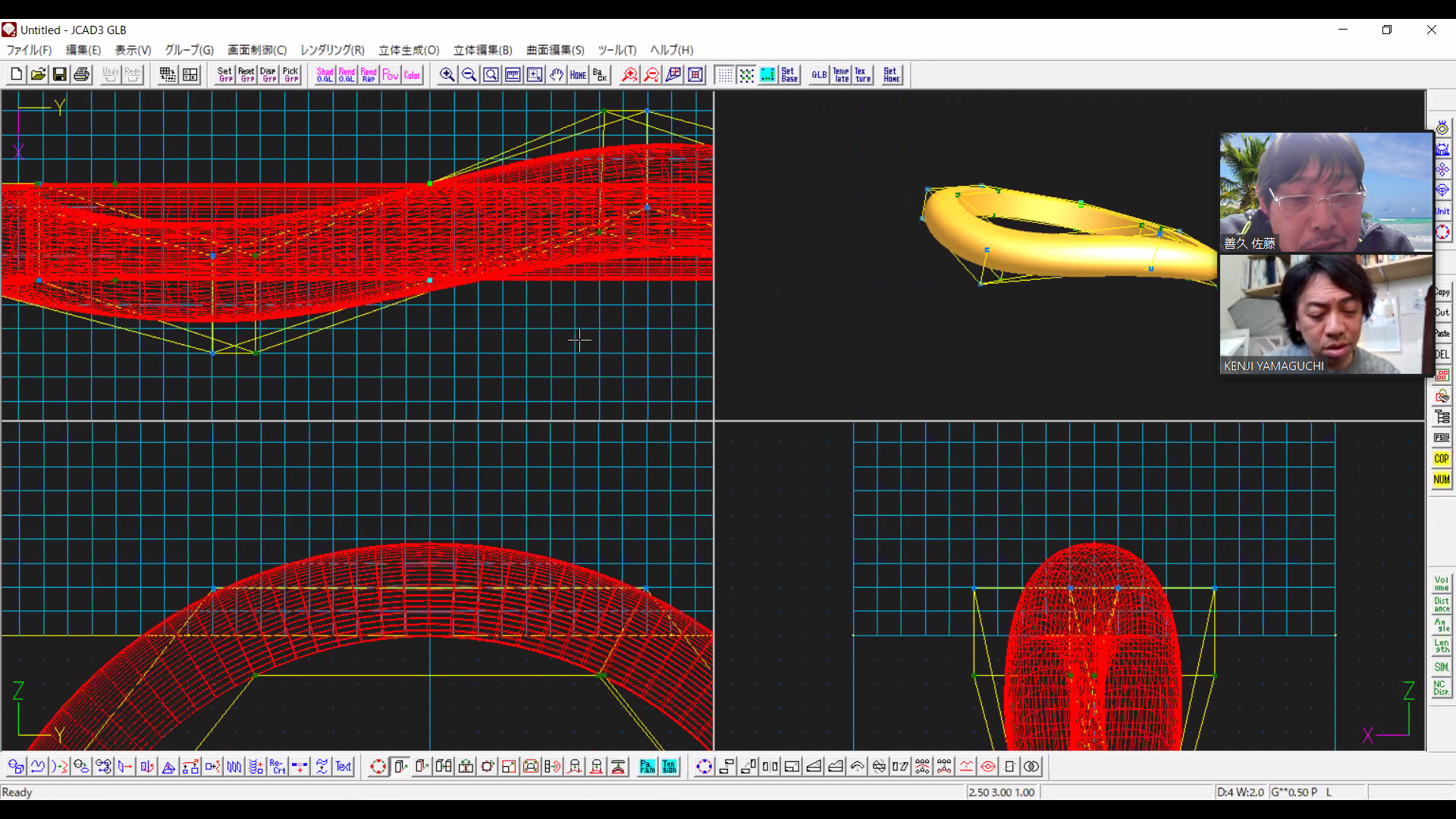The width and height of the screenshot is (1456, 819).
Task: Save the model with the floppy icon
Action: (59, 74)
